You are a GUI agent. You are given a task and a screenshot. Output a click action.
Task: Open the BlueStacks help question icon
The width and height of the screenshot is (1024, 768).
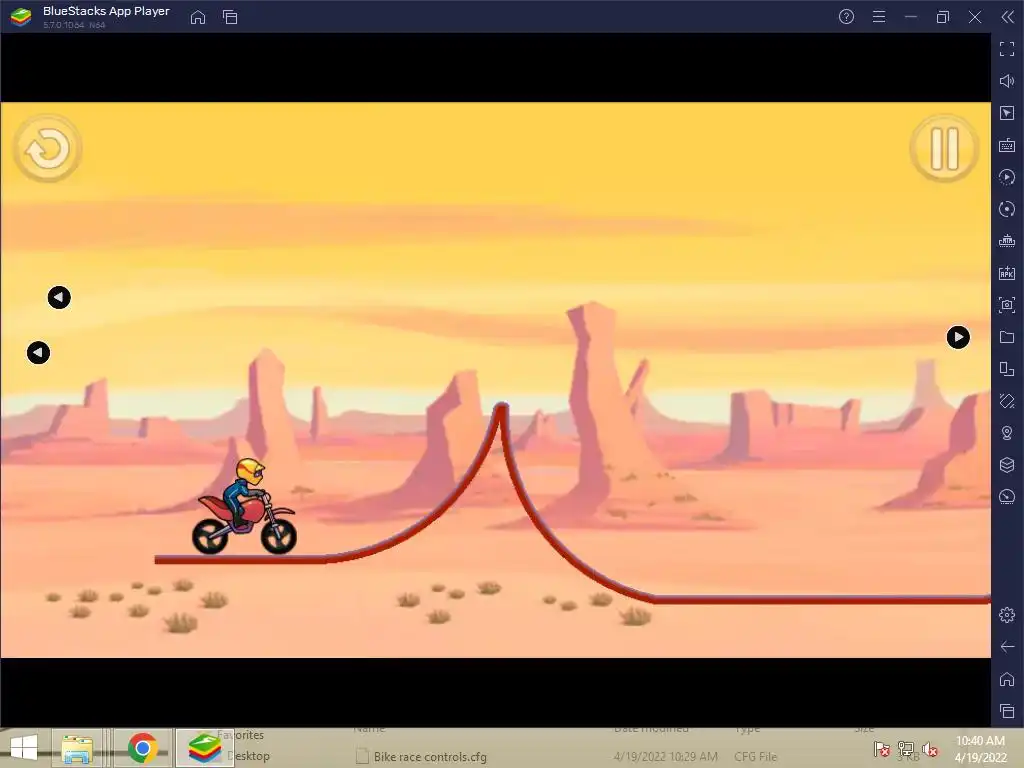tap(846, 17)
